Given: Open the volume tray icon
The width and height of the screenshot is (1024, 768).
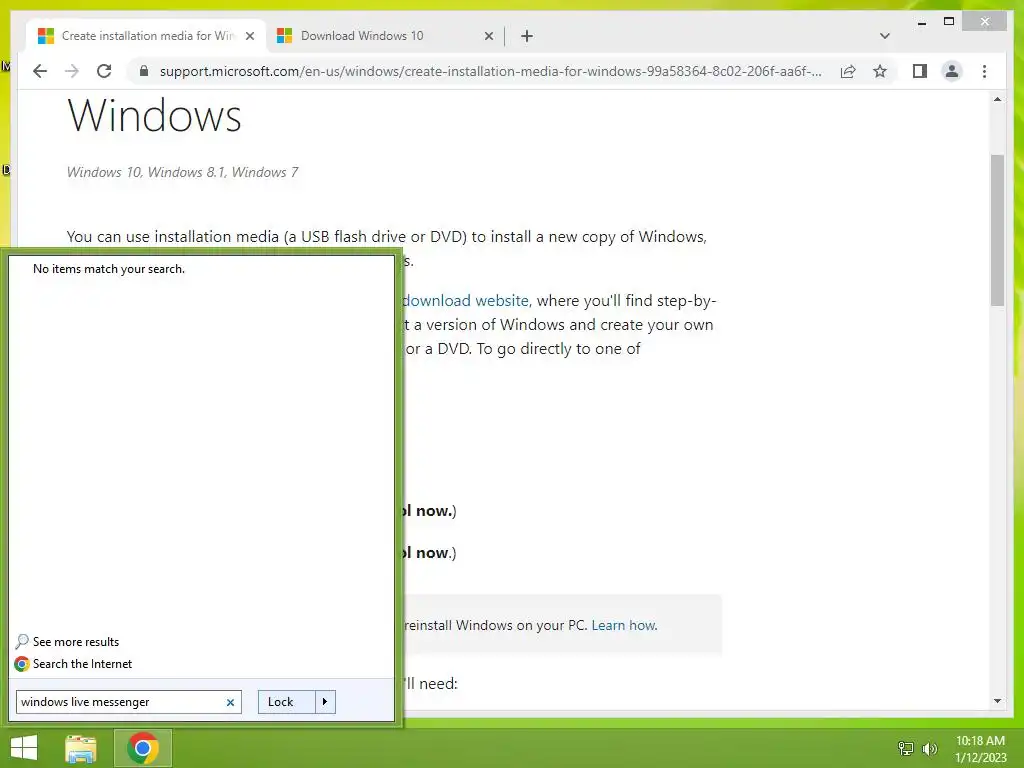Looking at the screenshot, I should coord(929,748).
